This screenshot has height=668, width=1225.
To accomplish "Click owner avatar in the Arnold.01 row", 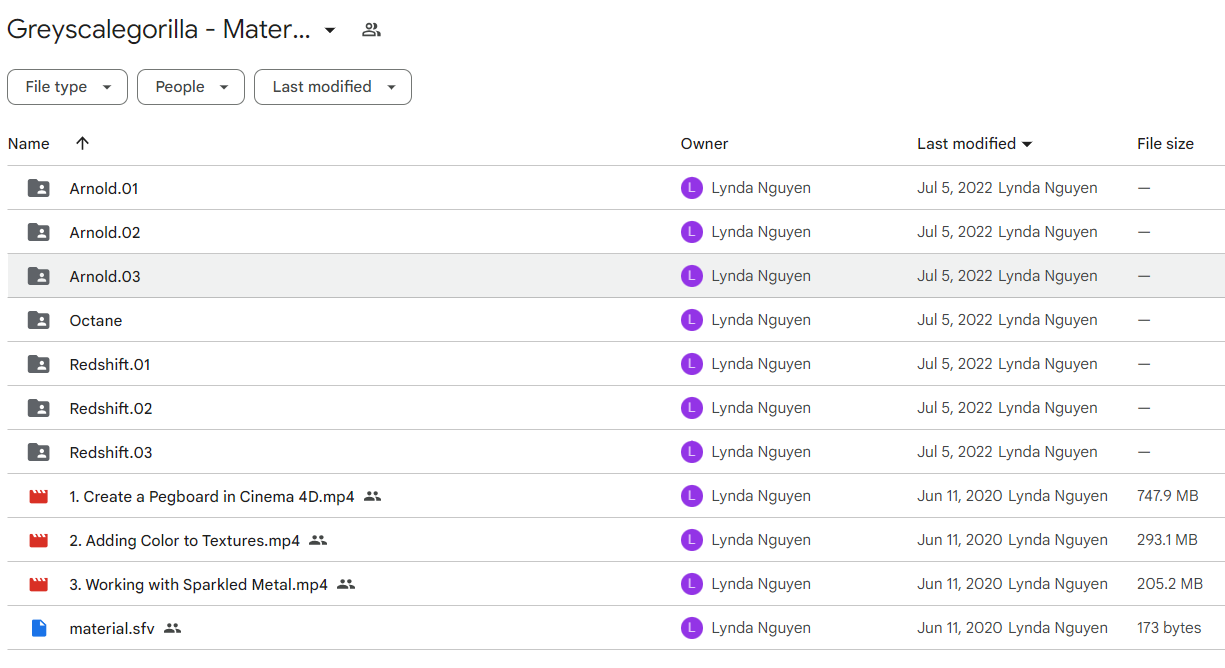I will pyautogui.click(x=692, y=188).
